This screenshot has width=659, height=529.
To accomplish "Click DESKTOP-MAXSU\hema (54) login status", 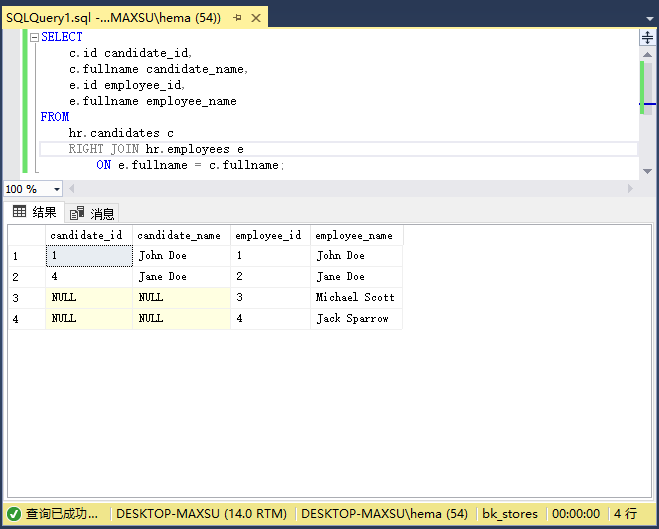I will [x=384, y=513].
